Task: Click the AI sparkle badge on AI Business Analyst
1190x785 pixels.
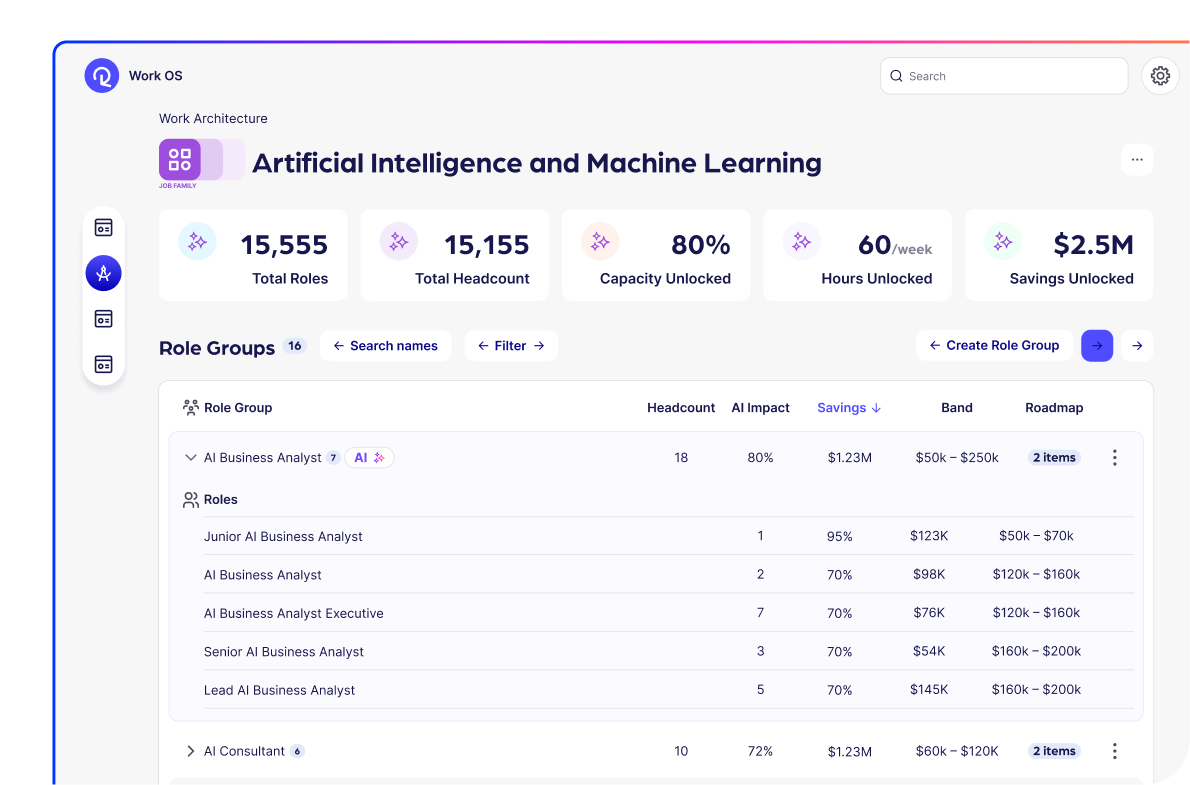Action: click(x=369, y=458)
